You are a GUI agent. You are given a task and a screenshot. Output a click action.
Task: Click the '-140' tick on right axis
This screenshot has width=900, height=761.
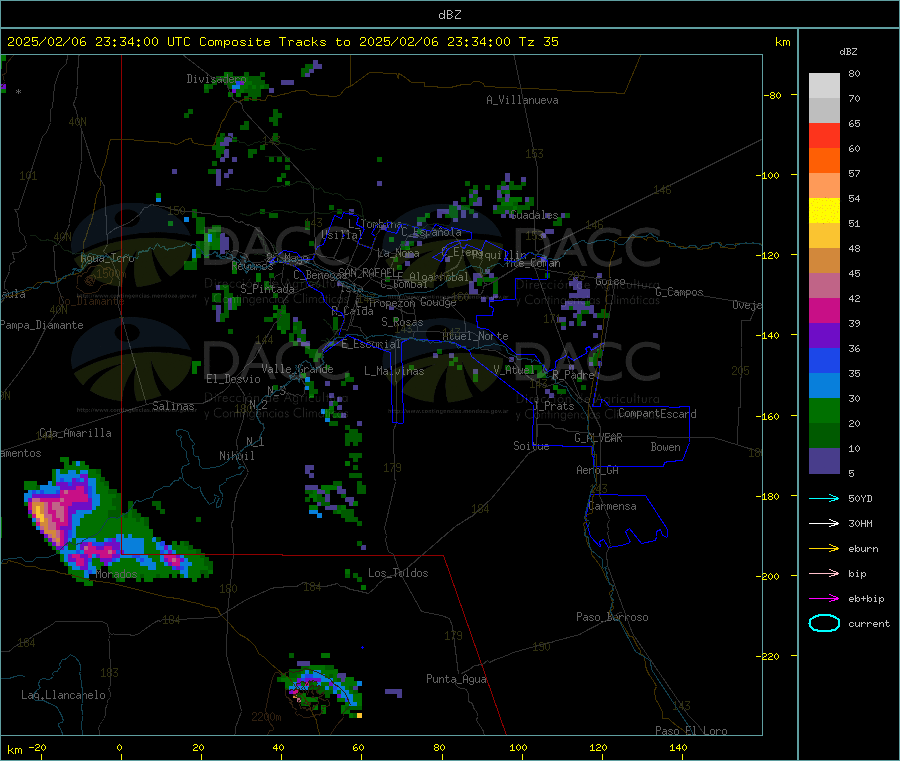tap(770, 335)
